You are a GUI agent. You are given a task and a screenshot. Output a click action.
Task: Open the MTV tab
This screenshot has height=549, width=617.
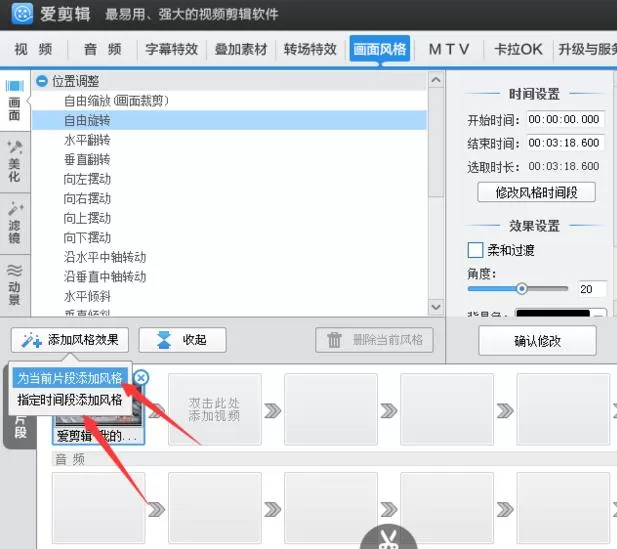[449, 50]
